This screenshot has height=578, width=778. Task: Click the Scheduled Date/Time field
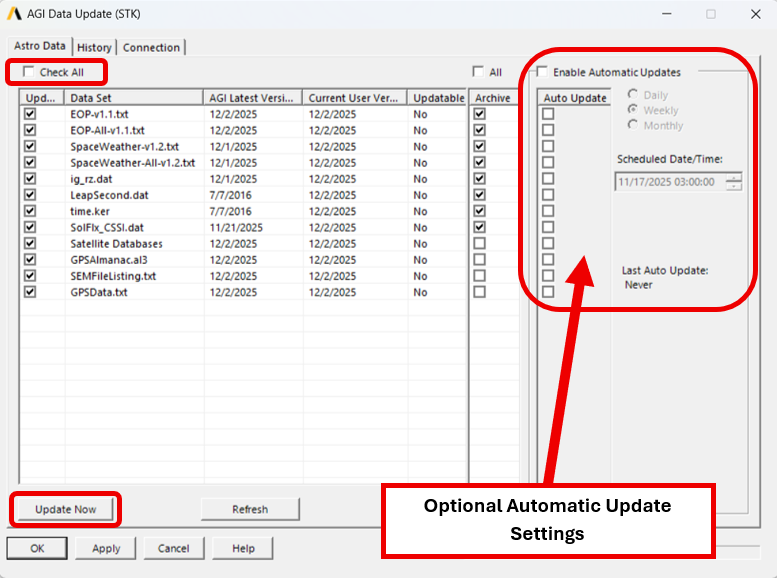[668, 182]
